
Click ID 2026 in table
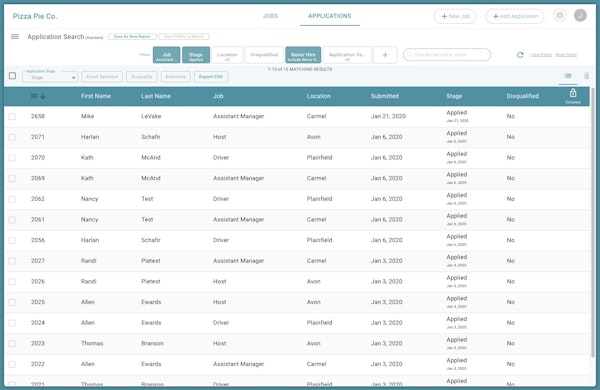click(38, 281)
